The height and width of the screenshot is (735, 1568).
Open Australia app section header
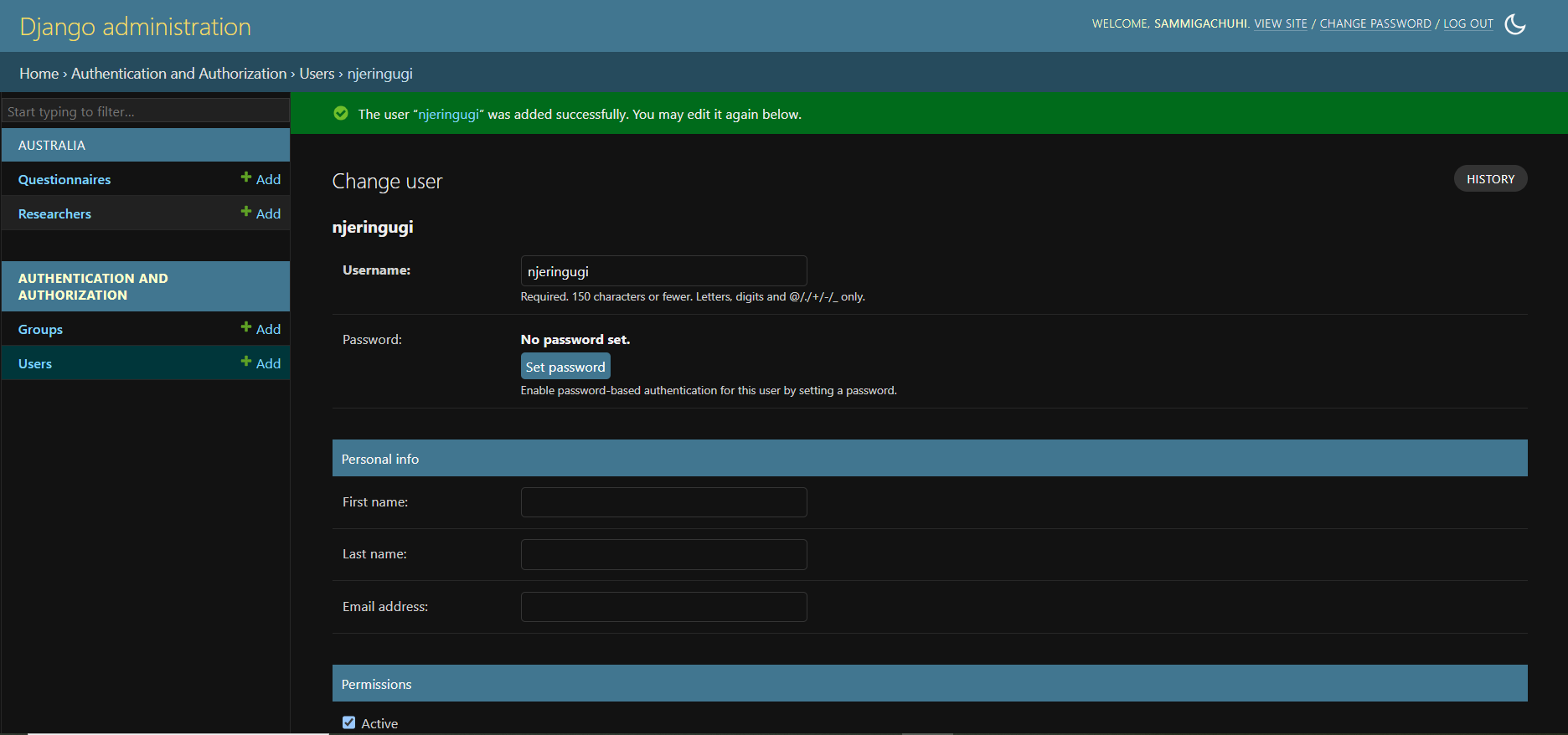(x=52, y=145)
